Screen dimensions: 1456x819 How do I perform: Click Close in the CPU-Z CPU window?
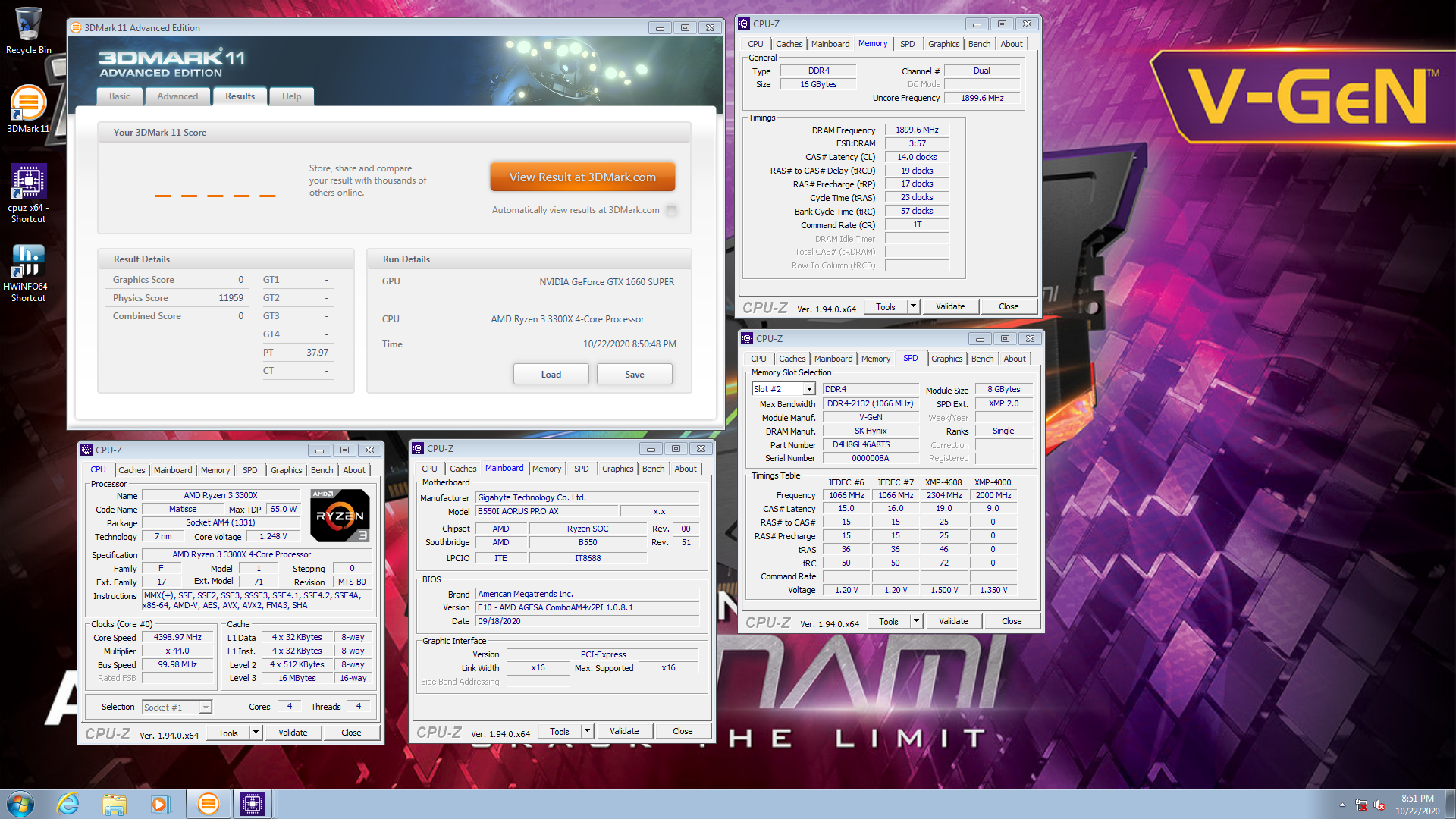[351, 733]
